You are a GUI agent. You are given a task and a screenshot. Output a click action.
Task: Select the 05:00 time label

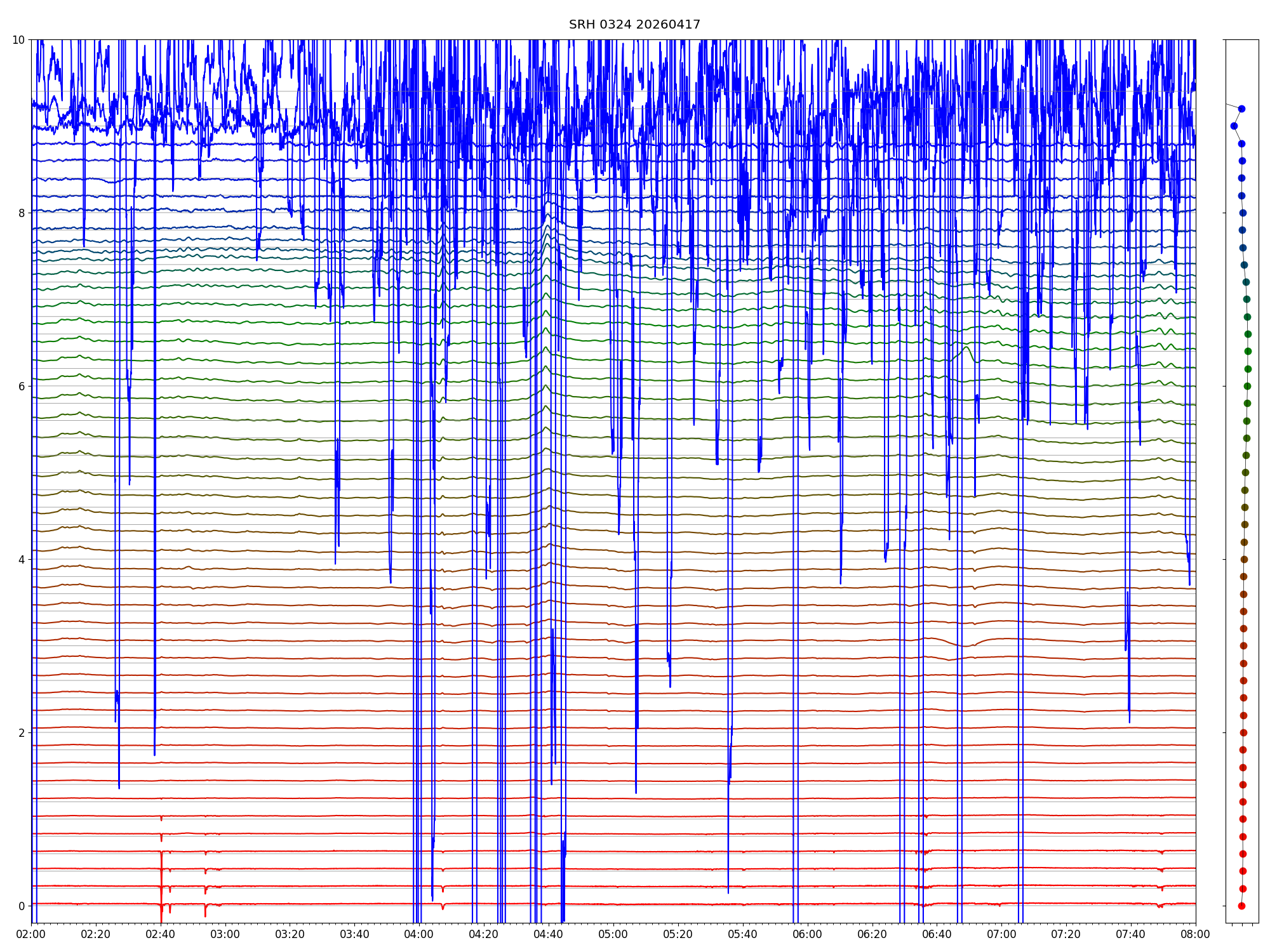pos(613,934)
